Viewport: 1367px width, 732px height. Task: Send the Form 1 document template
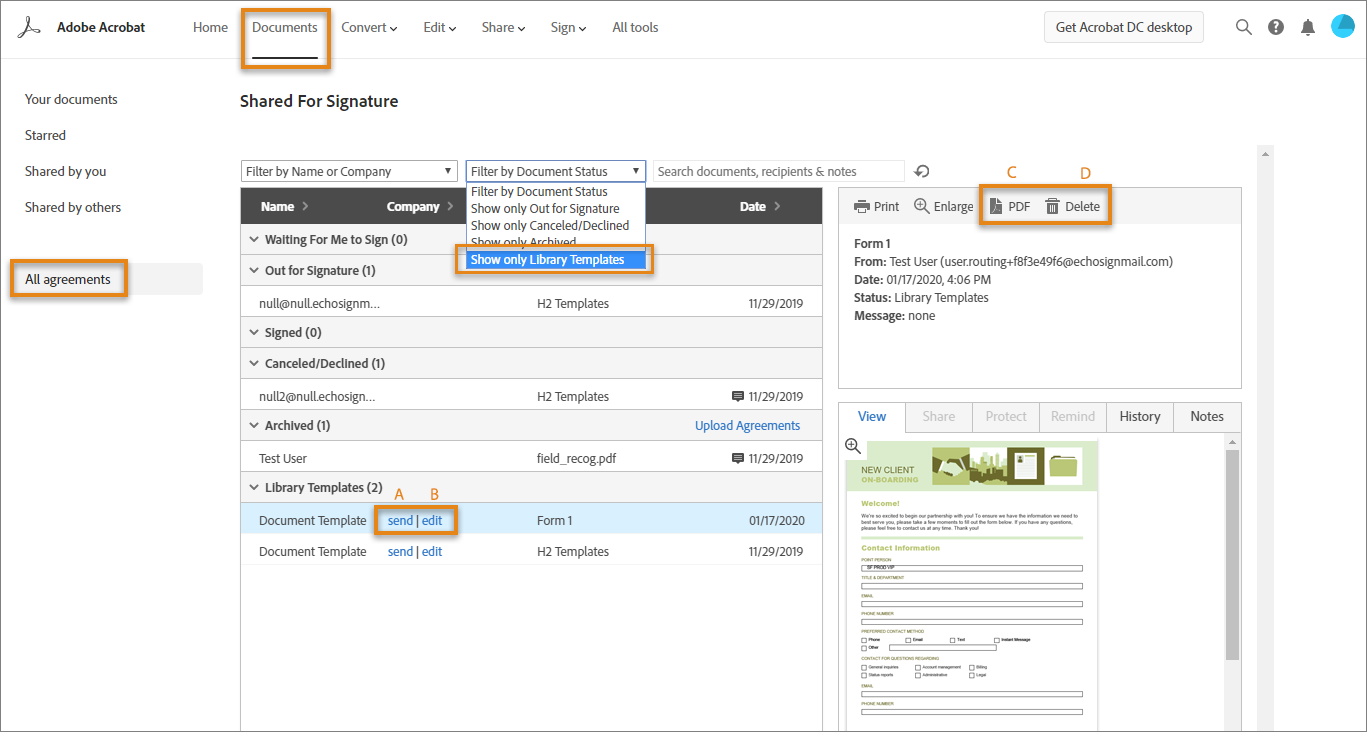(400, 520)
